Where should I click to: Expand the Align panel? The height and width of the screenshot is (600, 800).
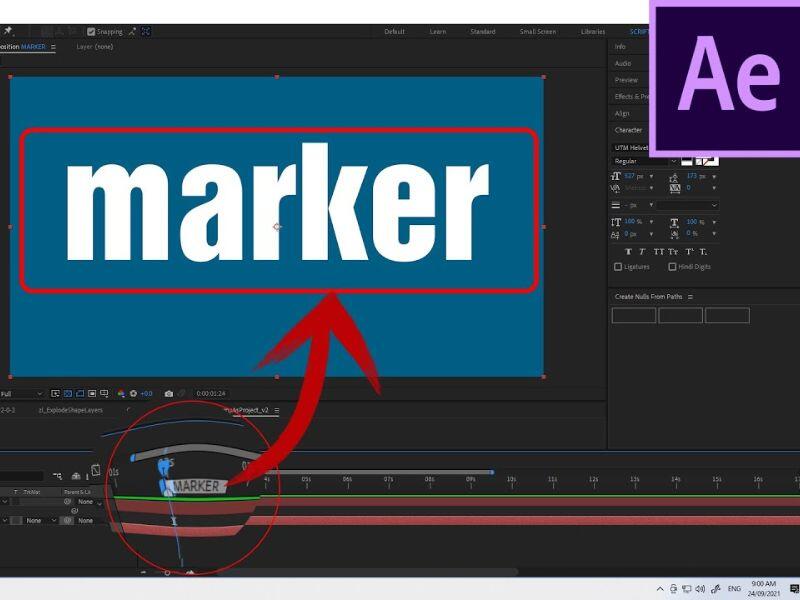[622, 113]
